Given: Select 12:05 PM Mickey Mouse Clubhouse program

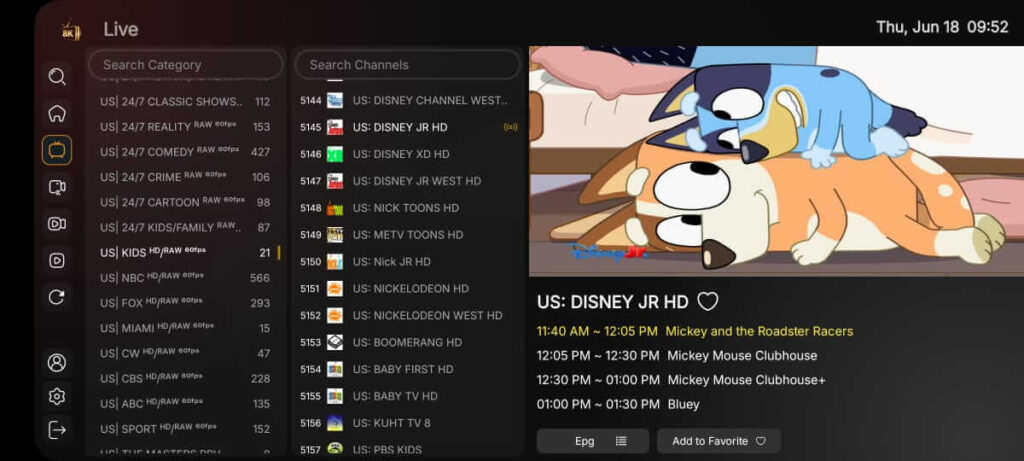Looking at the screenshot, I should click(677, 356).
